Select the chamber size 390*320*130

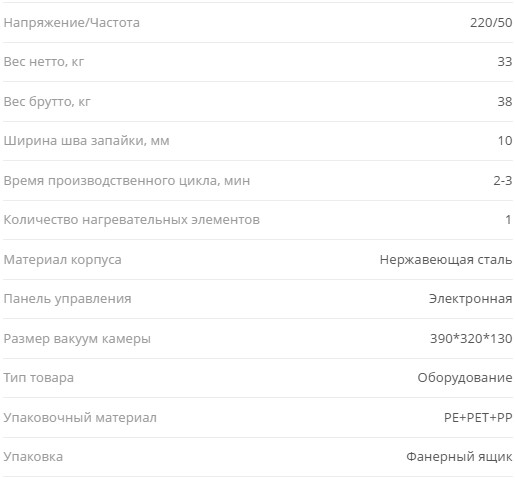pyautogui.click(x=471, y=339)
